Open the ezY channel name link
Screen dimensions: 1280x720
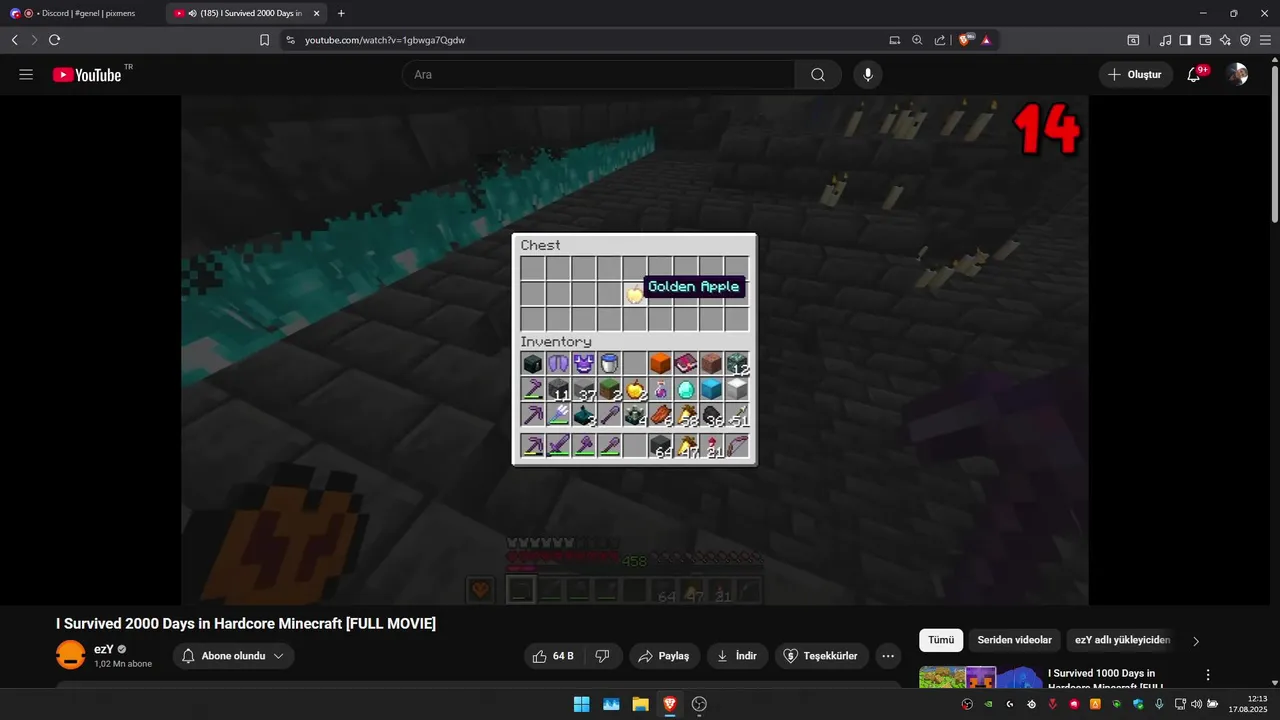(104, 649)
